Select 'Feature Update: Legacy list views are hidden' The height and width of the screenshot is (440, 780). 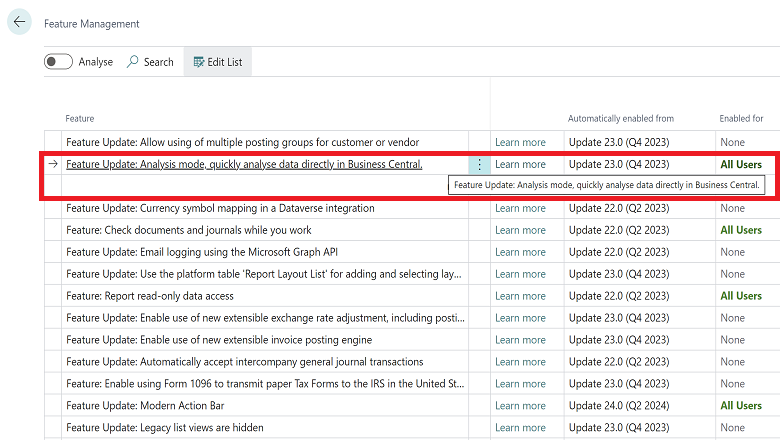165,428
